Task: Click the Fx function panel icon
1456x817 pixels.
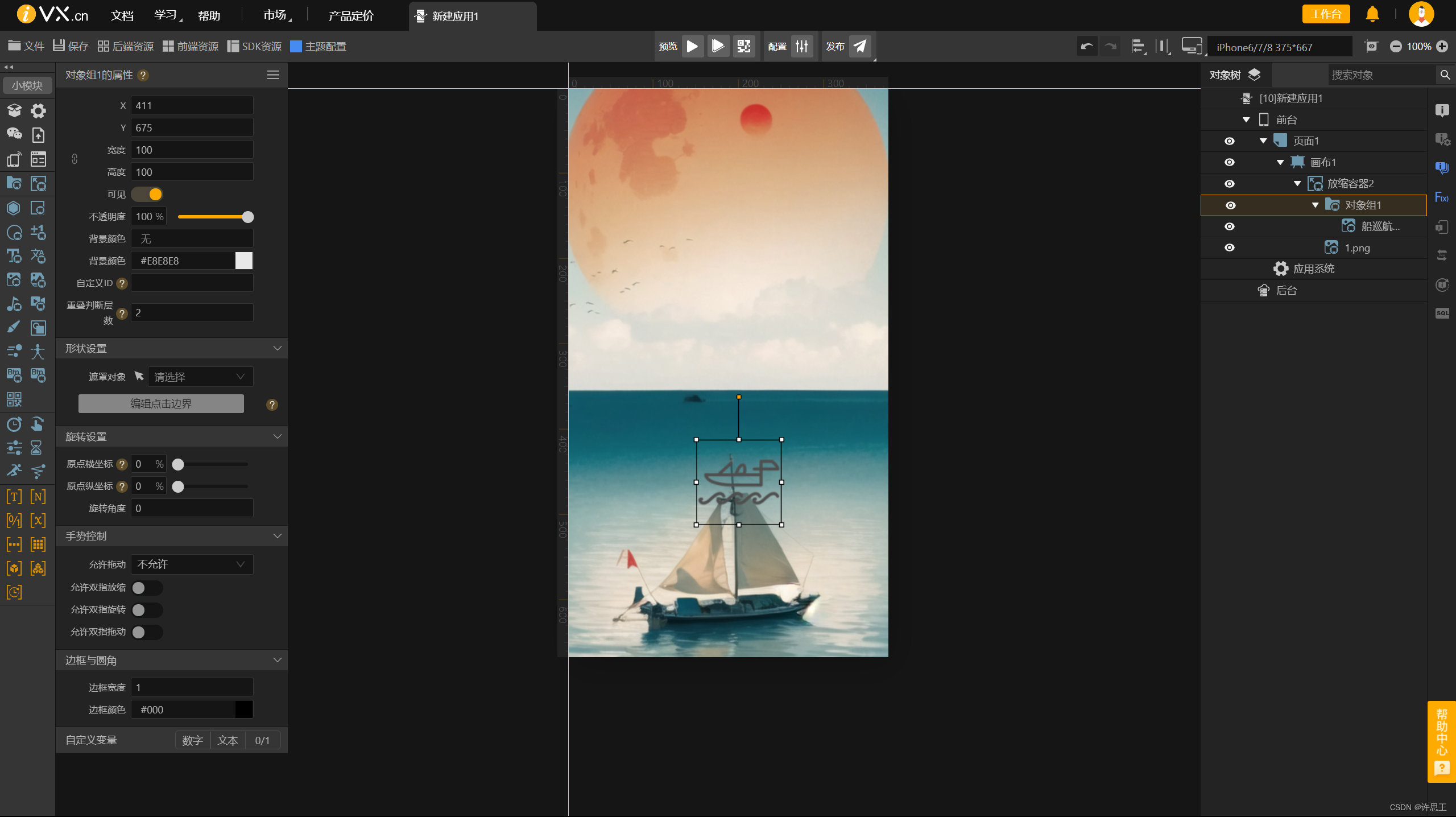Action: 1442,197
